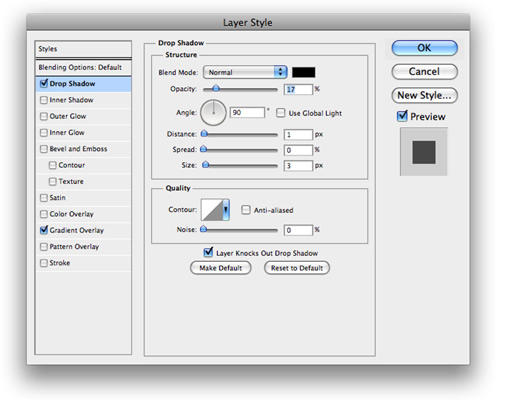The width and height of the screenshot is (505, 400).
Task: Uncheck Layer Knocks Out Drop Shadow
Action: (208, 252)
